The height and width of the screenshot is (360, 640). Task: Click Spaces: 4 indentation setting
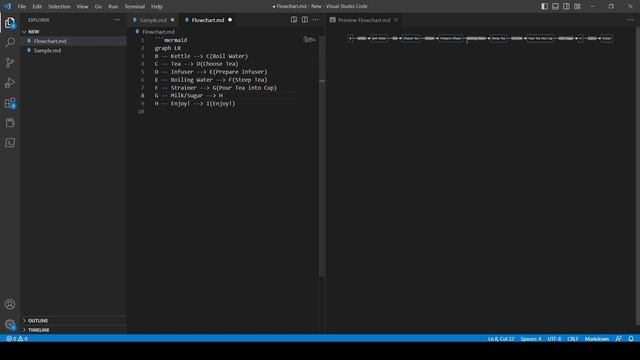pos(531,339)
